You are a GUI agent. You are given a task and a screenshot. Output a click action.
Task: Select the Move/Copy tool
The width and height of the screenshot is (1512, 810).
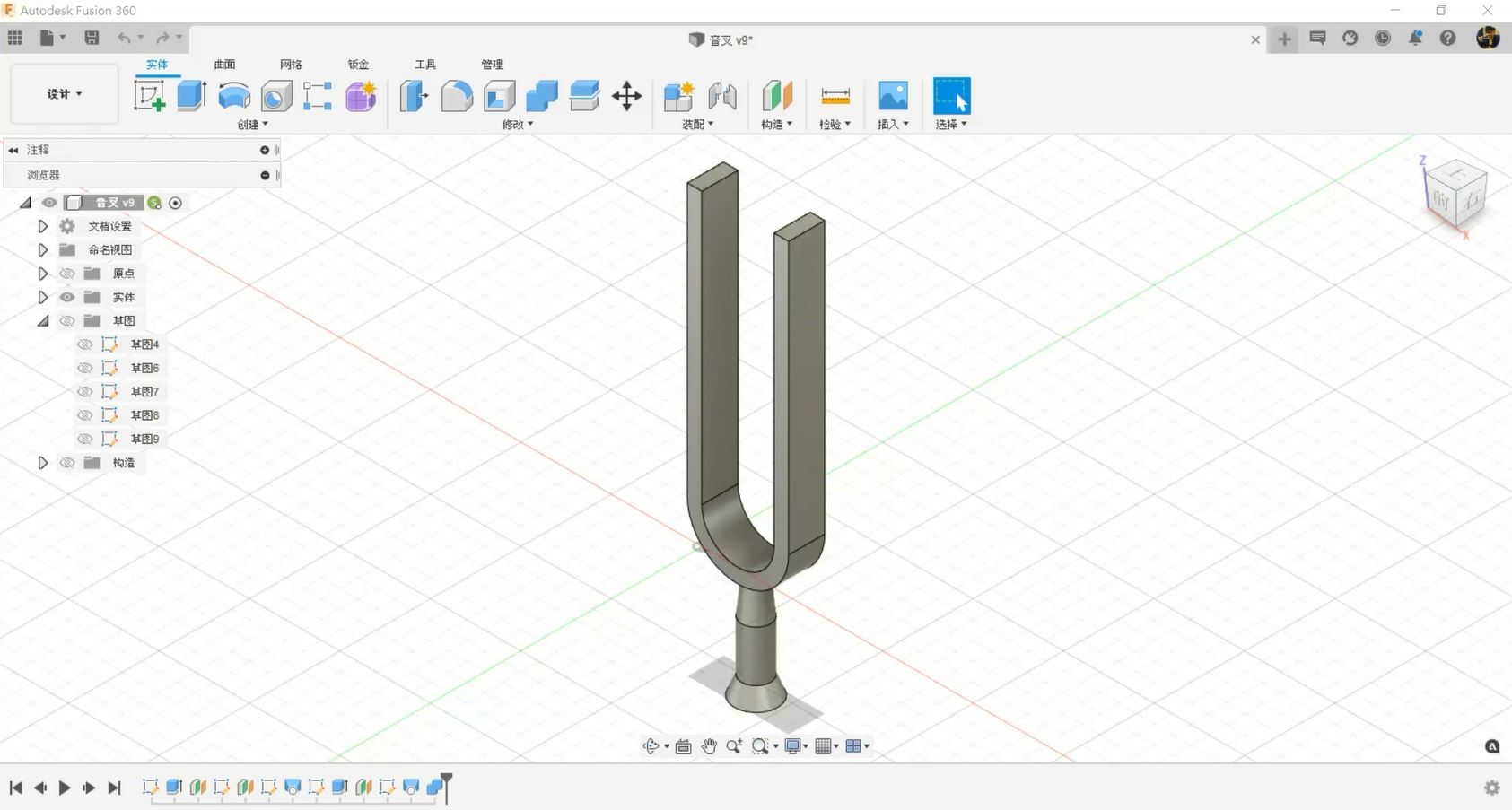point(626,96)
